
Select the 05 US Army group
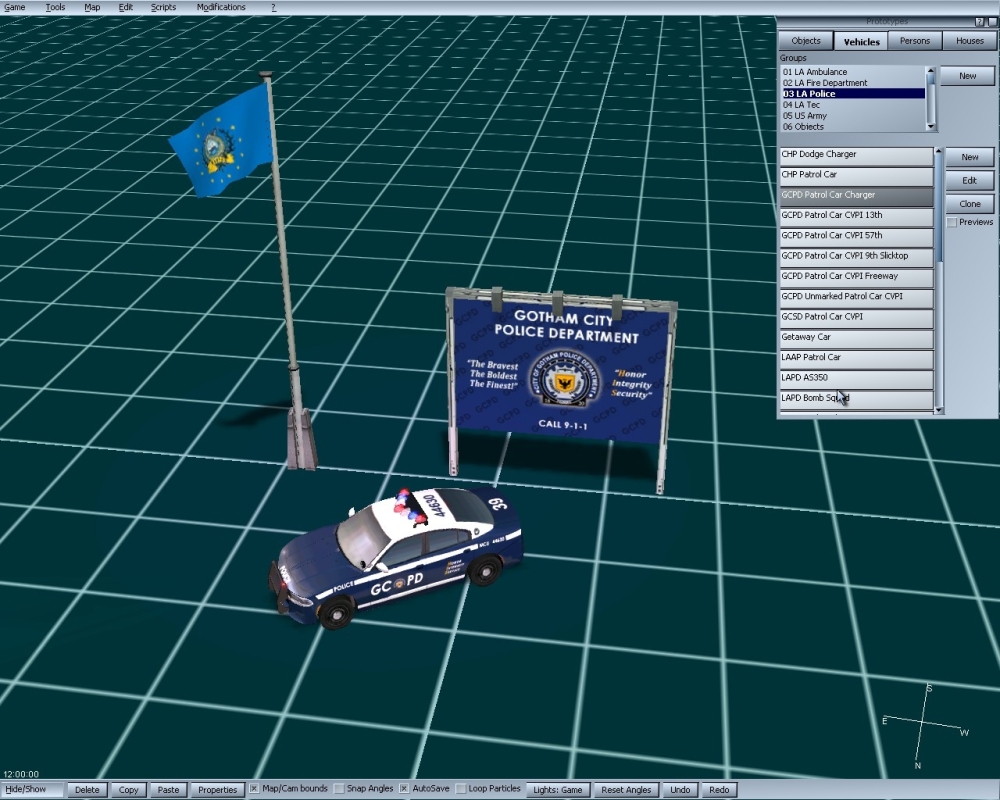(x=853, y=115)
